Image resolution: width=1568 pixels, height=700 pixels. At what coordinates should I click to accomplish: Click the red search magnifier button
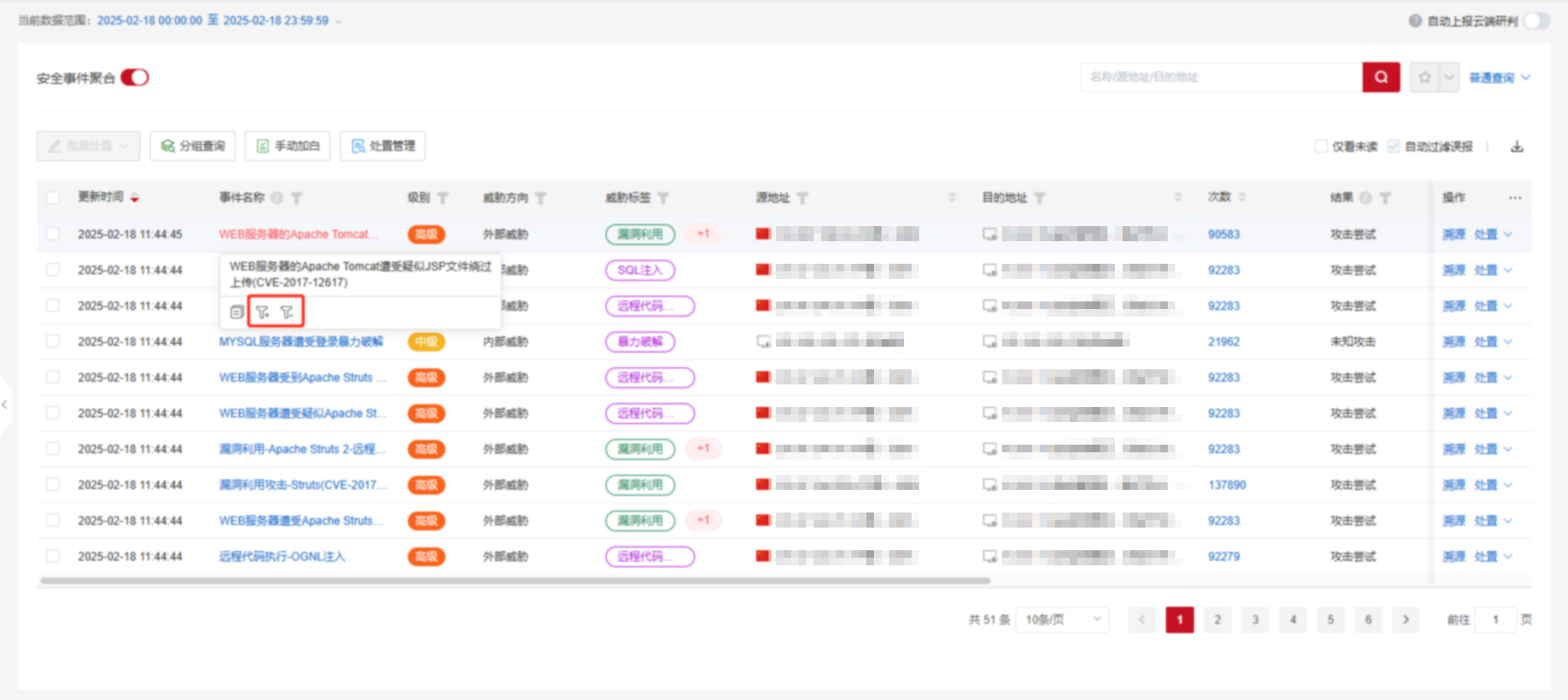(x=1381, y=77)
